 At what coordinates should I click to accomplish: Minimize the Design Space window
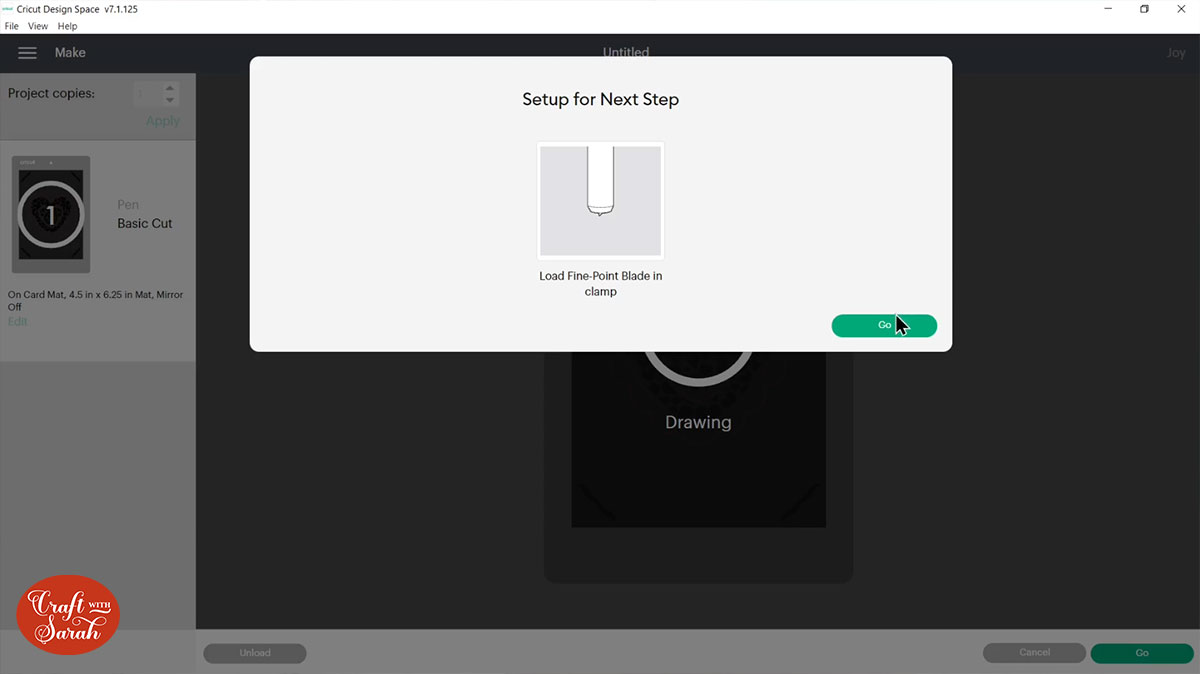pyautogui.click(x=1109, y=9)
